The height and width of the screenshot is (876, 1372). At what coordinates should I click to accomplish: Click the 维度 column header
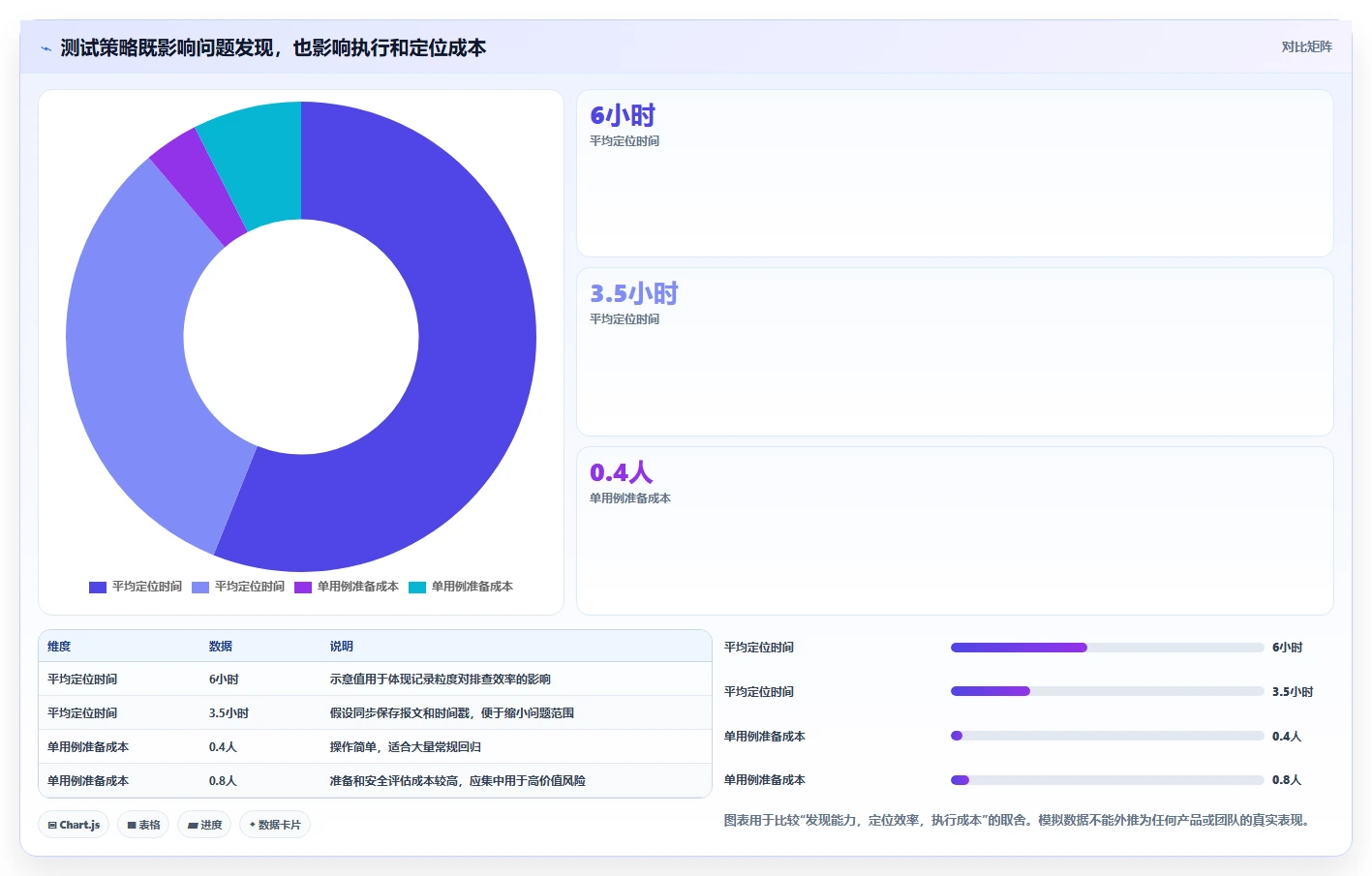coord(59,647)
